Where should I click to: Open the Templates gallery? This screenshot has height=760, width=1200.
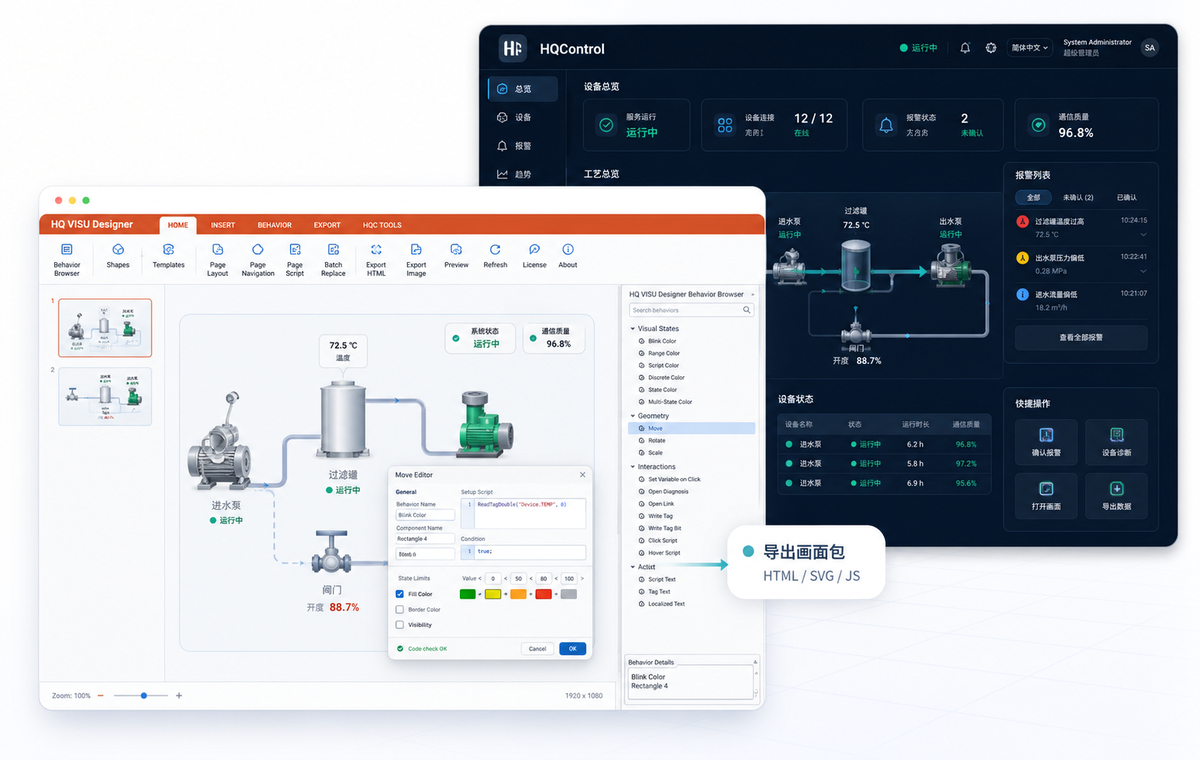tap(168, 249)
